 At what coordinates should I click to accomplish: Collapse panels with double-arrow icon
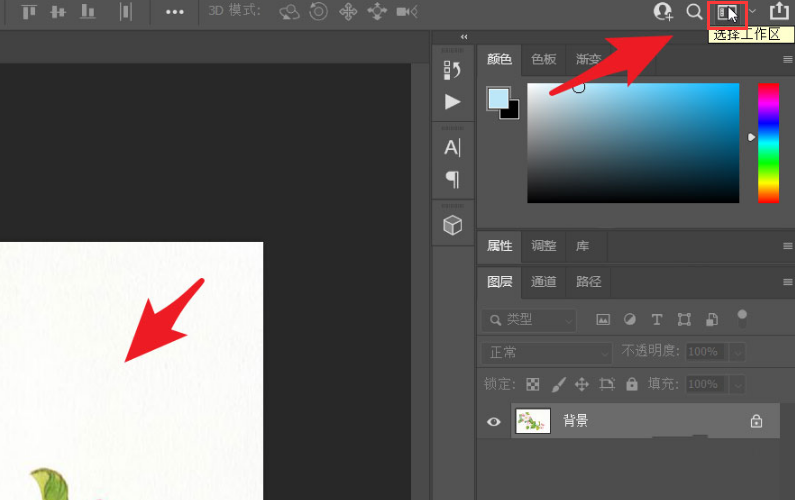click(x=464, y=37)
